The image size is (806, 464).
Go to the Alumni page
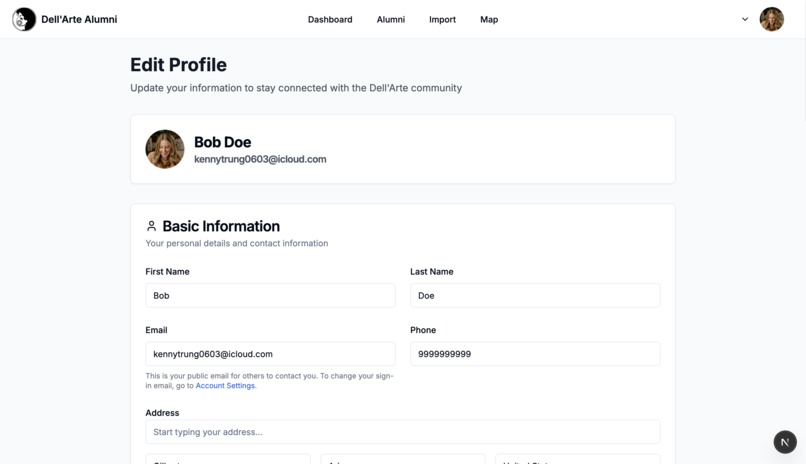pos(391,20)
